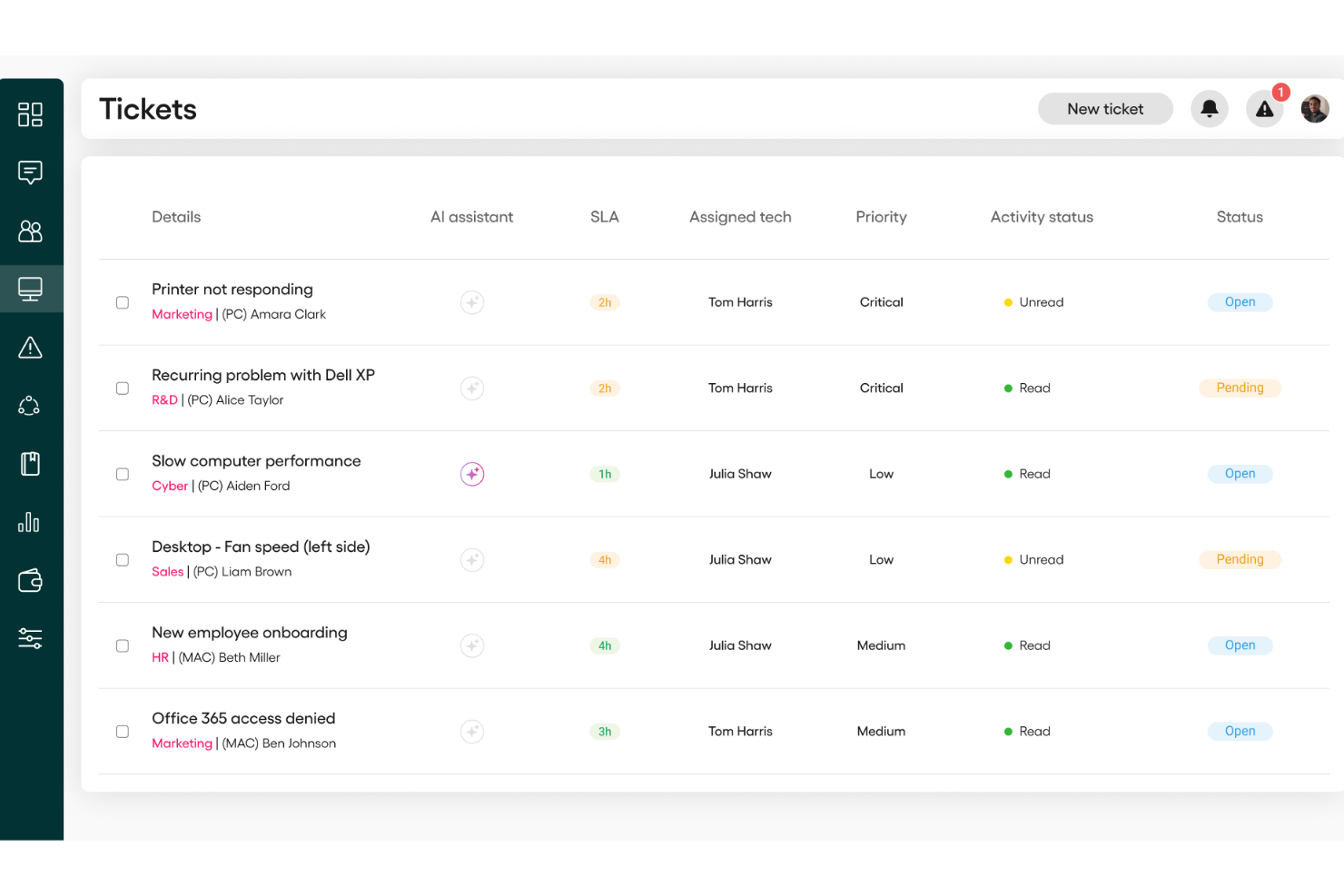Viewport: 1344px width, 896px height.
Task: View Reports via the bar chart sidebar icon
Action: pos(31,522)
